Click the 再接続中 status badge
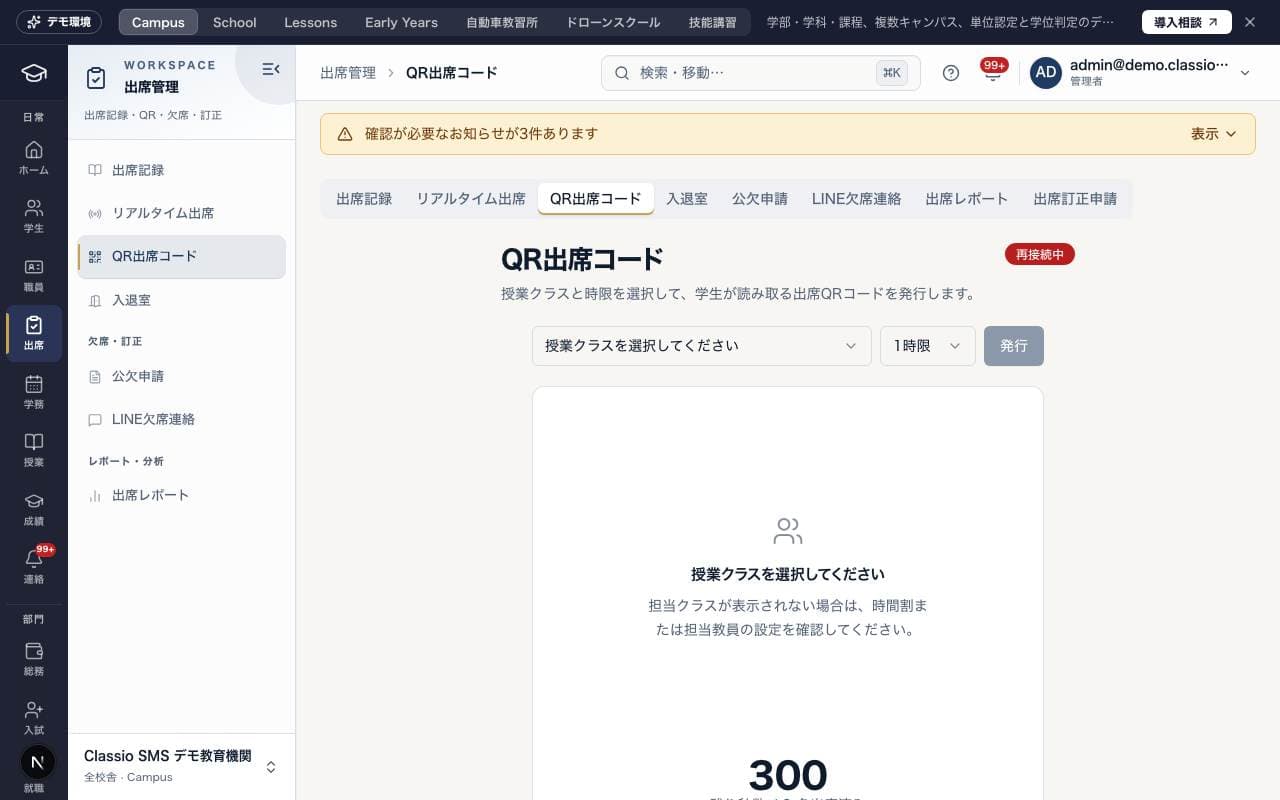This screenshot has height=800, width=1280. [1040, 255]
